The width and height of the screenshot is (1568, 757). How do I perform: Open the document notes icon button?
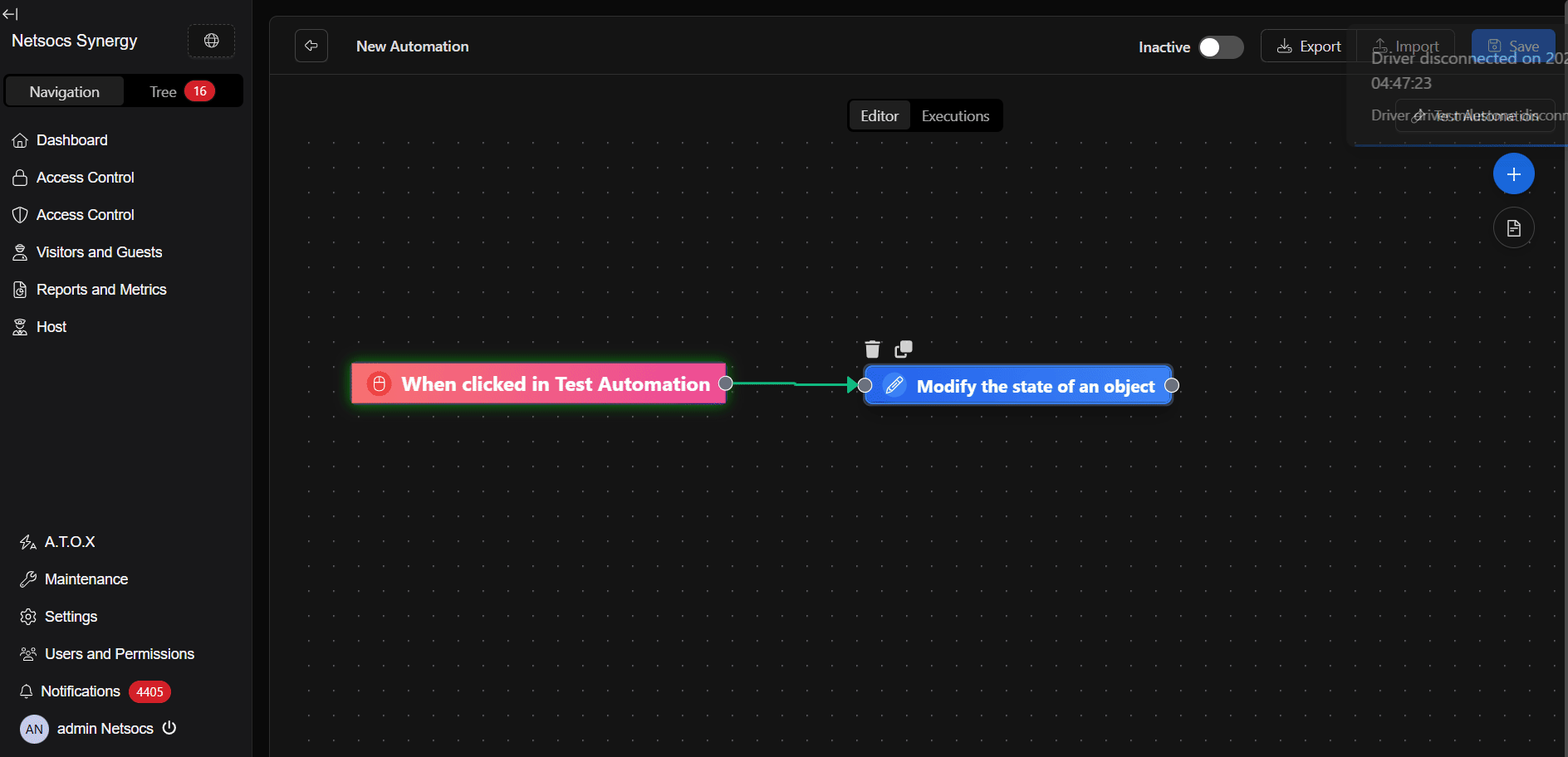(x=1513, y=228)
